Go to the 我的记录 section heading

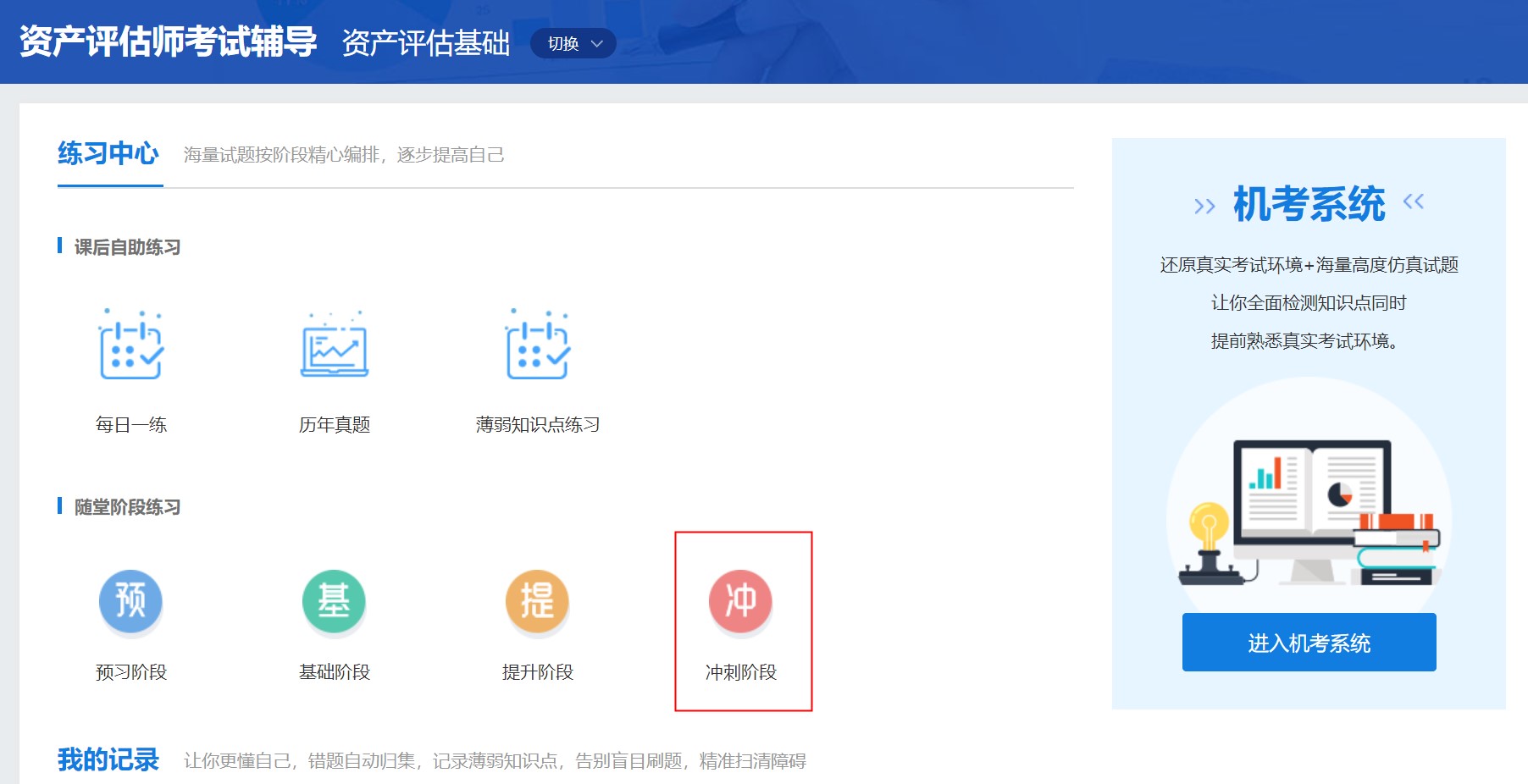pos(108,759)
